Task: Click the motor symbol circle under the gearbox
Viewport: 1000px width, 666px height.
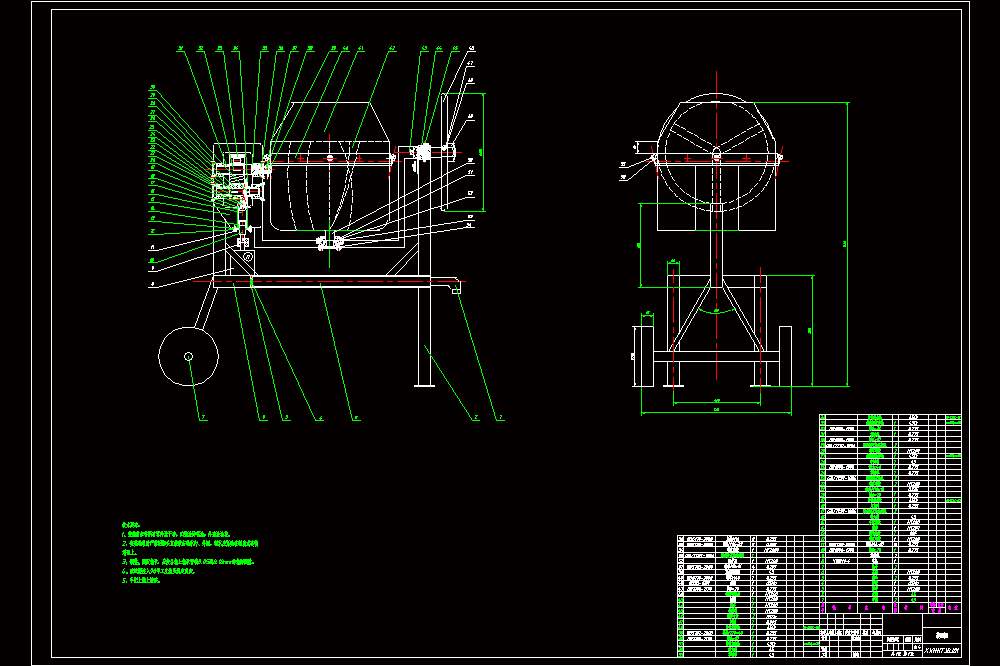Action: (x=247, y=256)
